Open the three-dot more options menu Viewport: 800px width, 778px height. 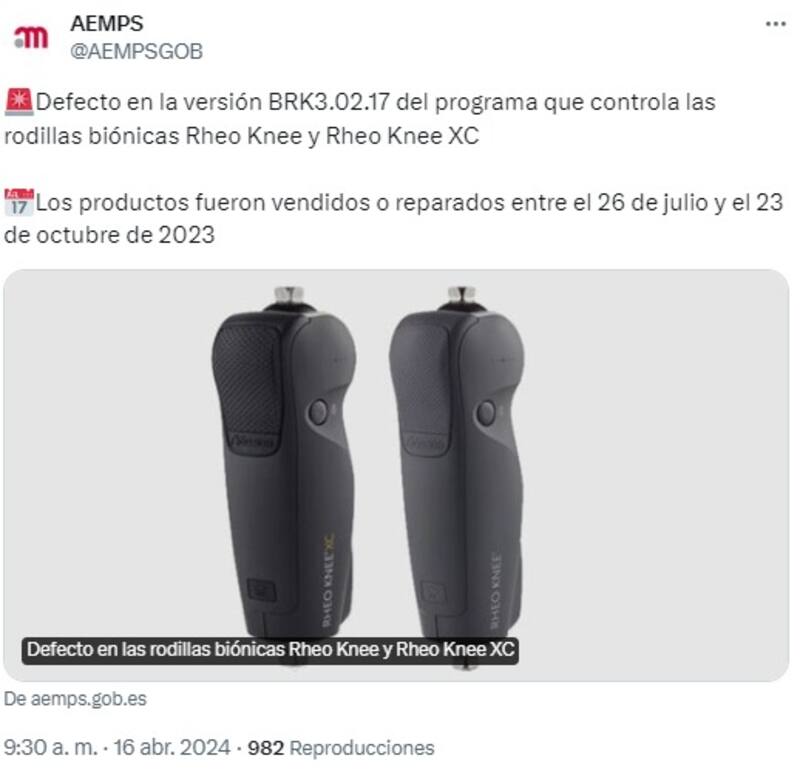pos(776,24)
